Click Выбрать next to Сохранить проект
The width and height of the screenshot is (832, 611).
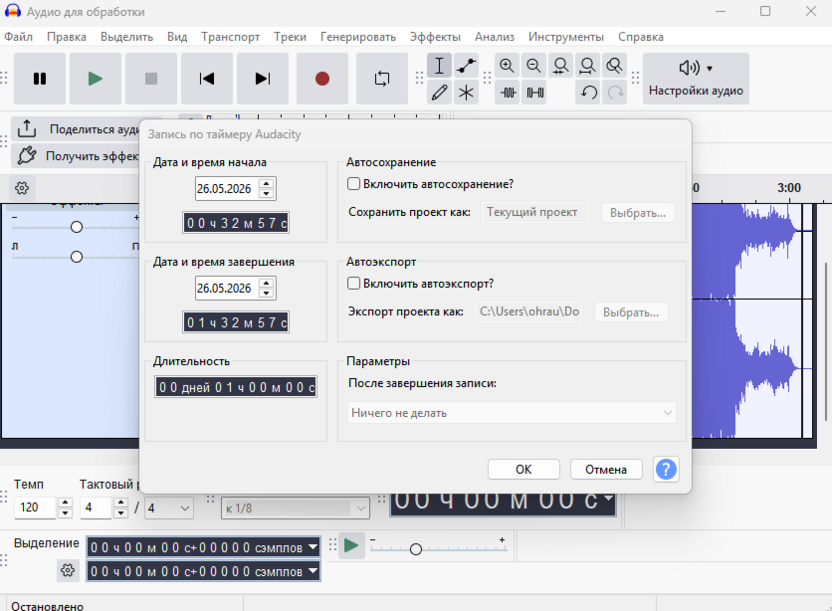tap(638, 213)
